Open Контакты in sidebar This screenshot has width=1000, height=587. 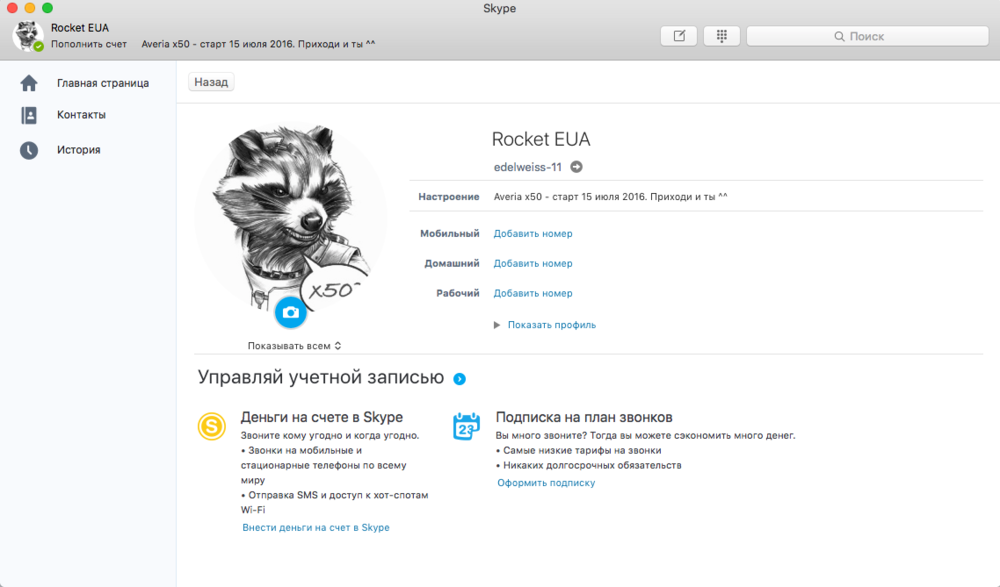coord(81,115)
